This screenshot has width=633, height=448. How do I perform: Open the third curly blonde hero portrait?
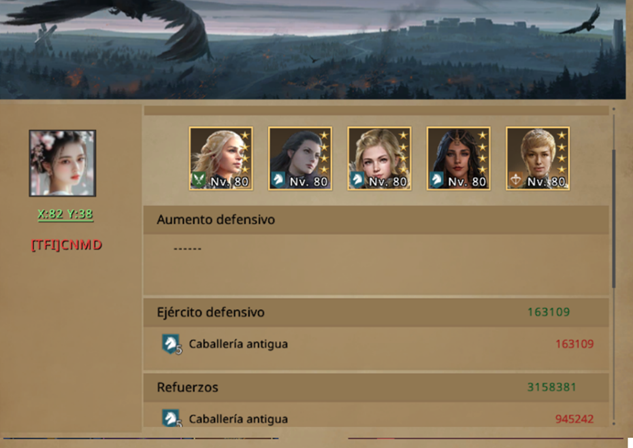tap(379, 158)
